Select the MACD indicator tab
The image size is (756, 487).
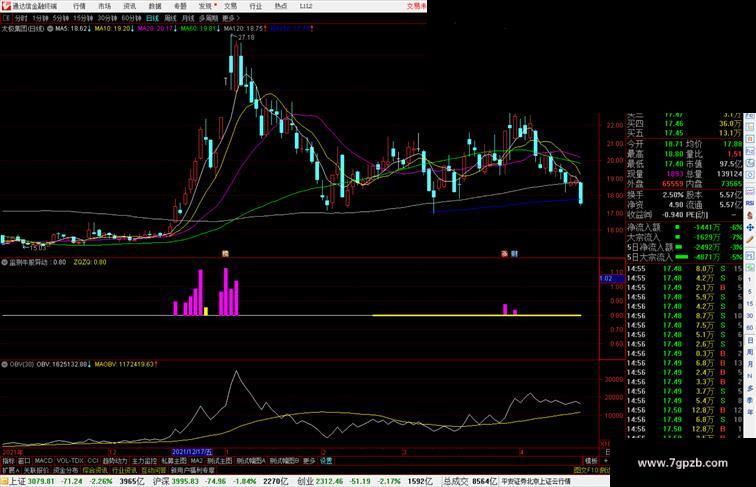43,461
